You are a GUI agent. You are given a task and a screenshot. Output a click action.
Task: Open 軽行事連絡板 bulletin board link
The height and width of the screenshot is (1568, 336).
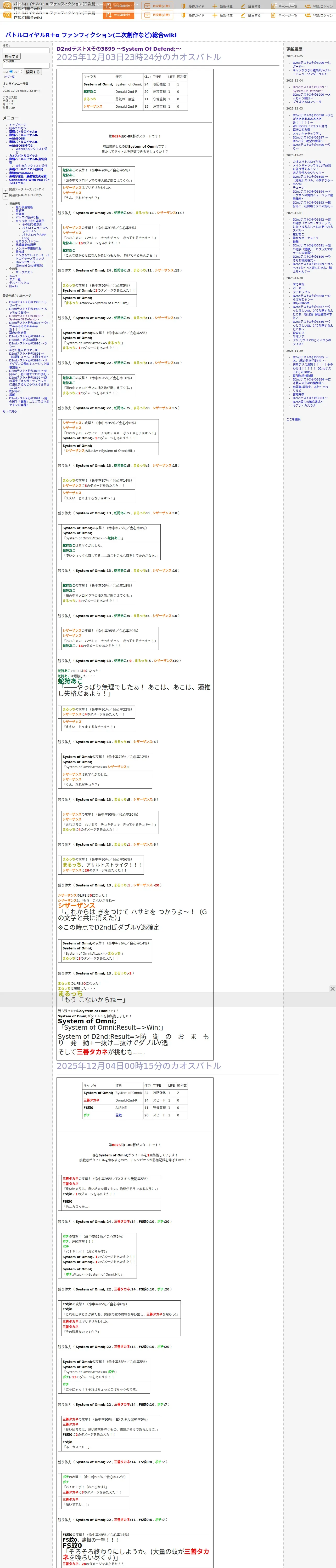pos(24,207)
